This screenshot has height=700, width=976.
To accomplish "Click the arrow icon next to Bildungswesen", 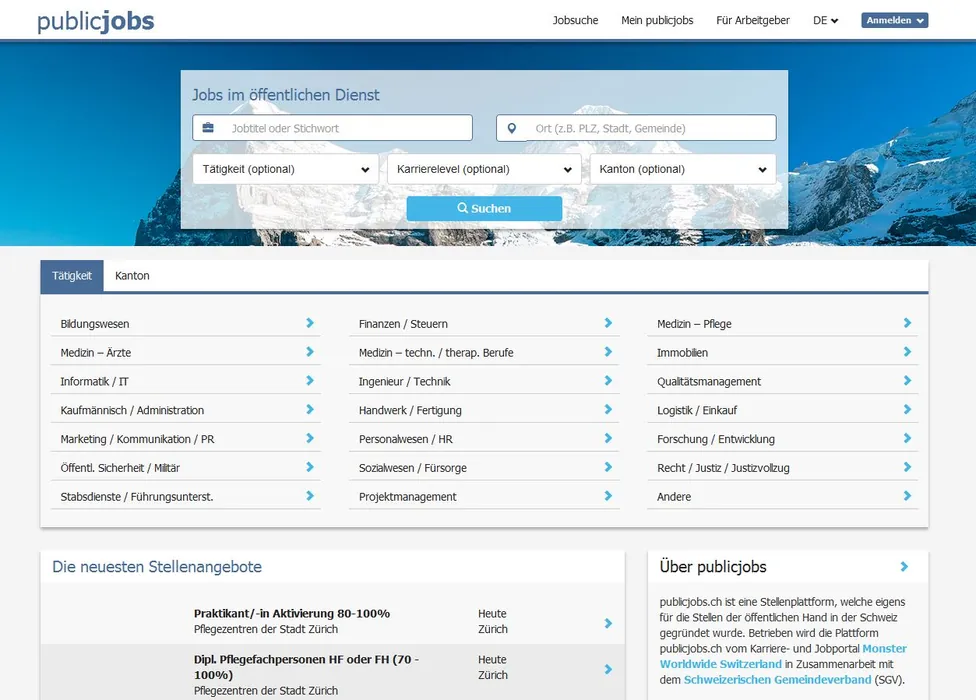I will point(310,323).
